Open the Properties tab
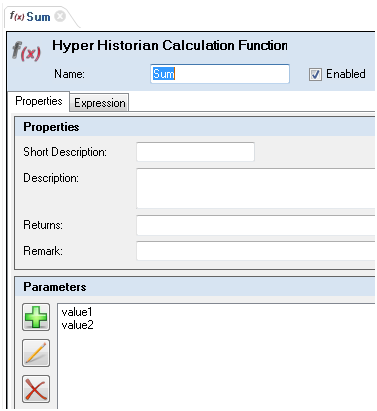 pyautogui.click(x=39, y=101)
